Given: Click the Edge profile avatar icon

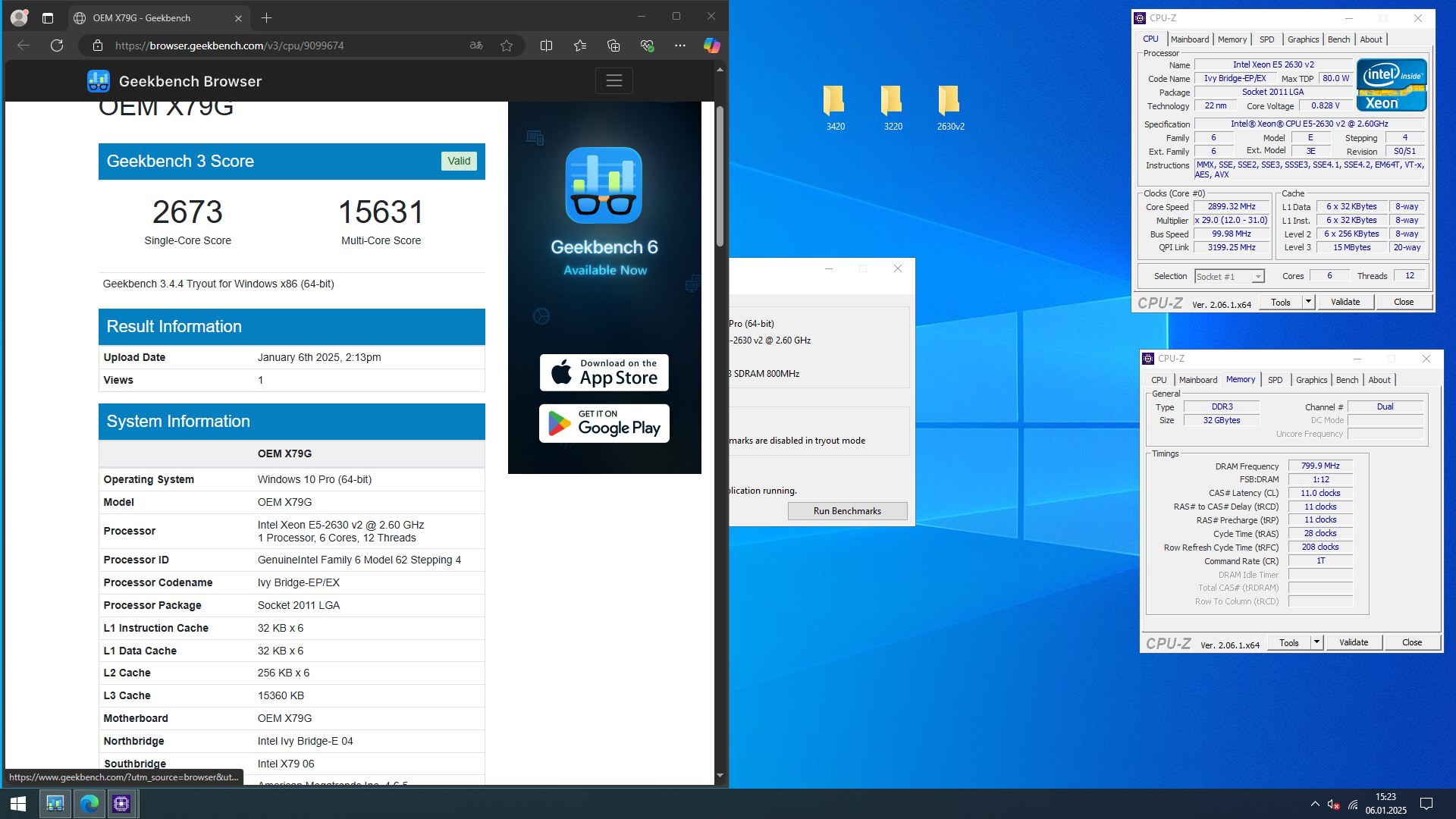Looking at the screenshot, I should coord(19,17).
